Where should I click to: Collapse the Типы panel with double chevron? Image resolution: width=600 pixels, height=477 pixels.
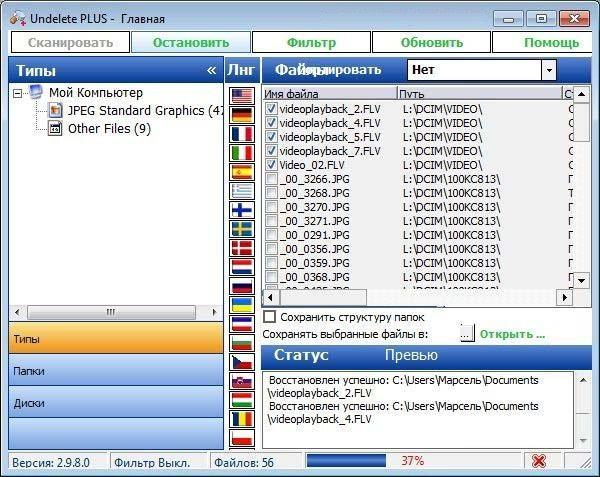211,70
